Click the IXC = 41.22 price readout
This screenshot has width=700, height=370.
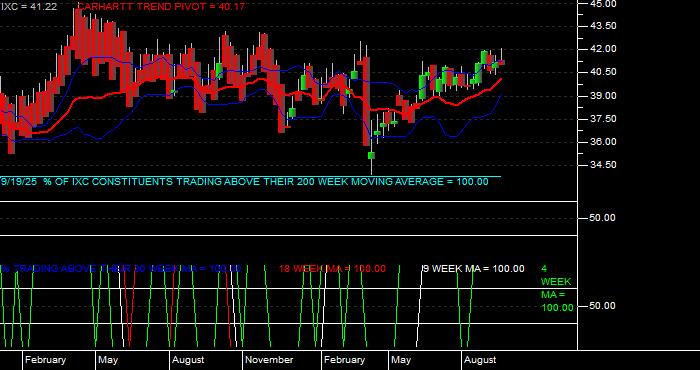[x=29, y=7]
